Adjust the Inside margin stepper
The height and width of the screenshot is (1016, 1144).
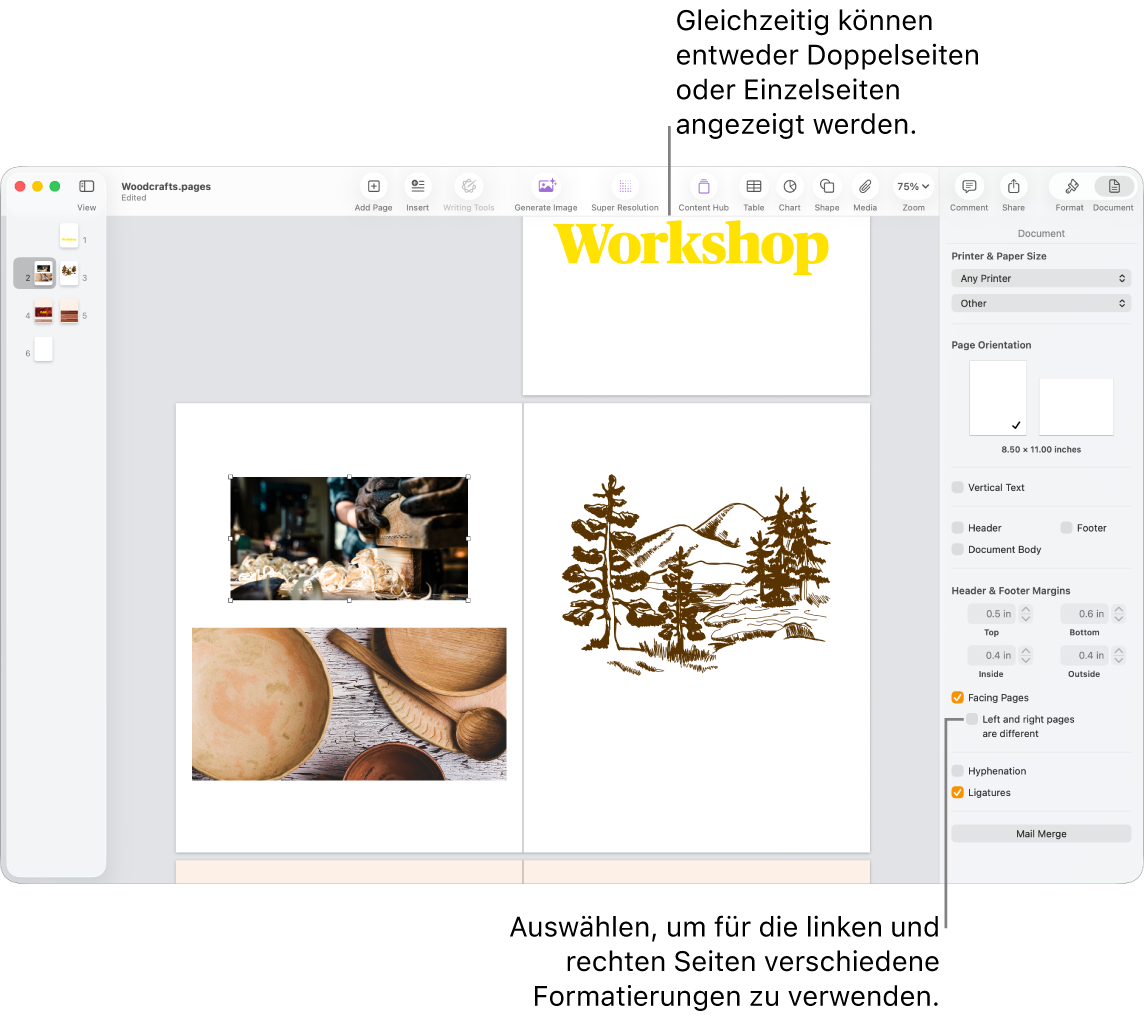coord(1026,656)
